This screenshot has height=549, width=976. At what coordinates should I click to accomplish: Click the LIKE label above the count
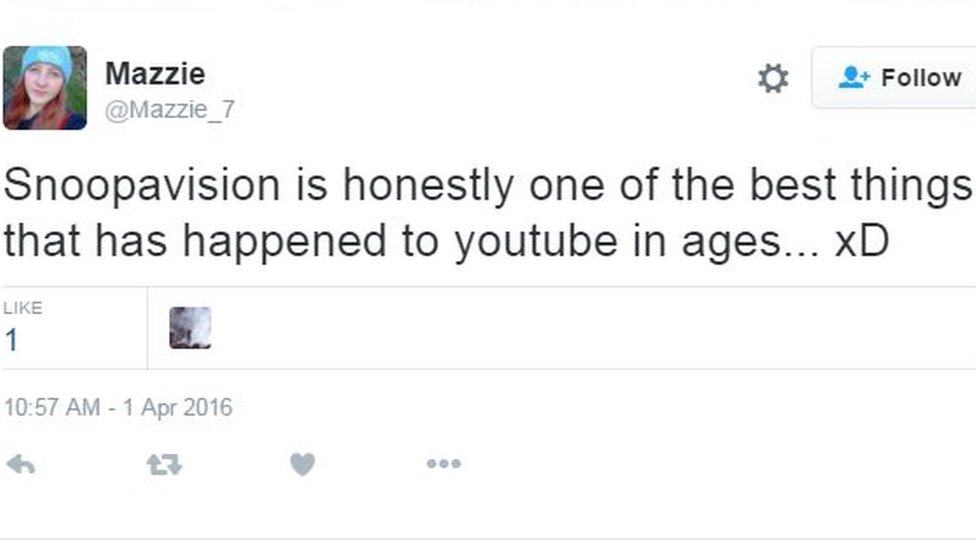[x=23, y=308]
